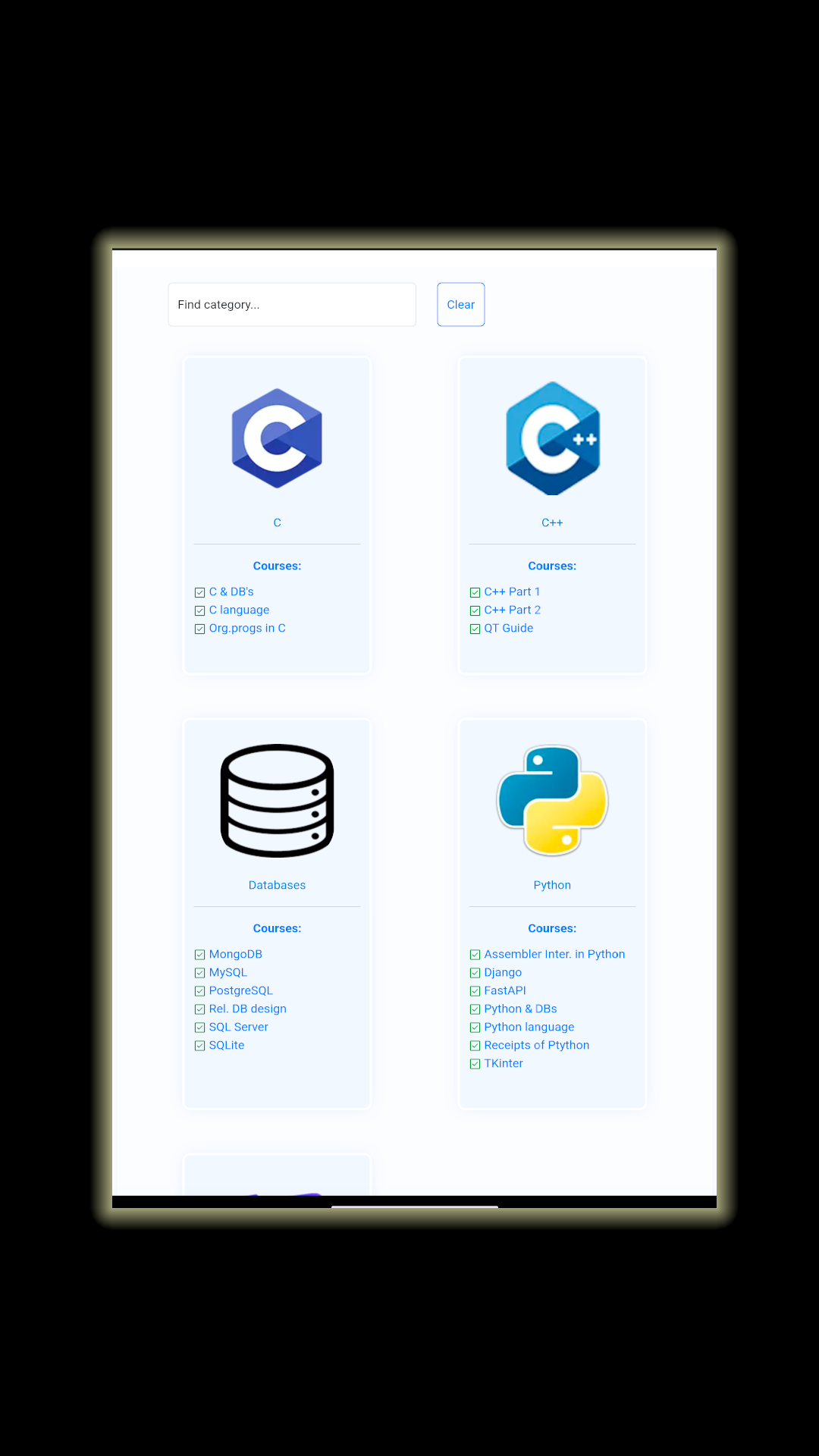
Task: Open the Python category title link
Action: (x=552, y=885)
